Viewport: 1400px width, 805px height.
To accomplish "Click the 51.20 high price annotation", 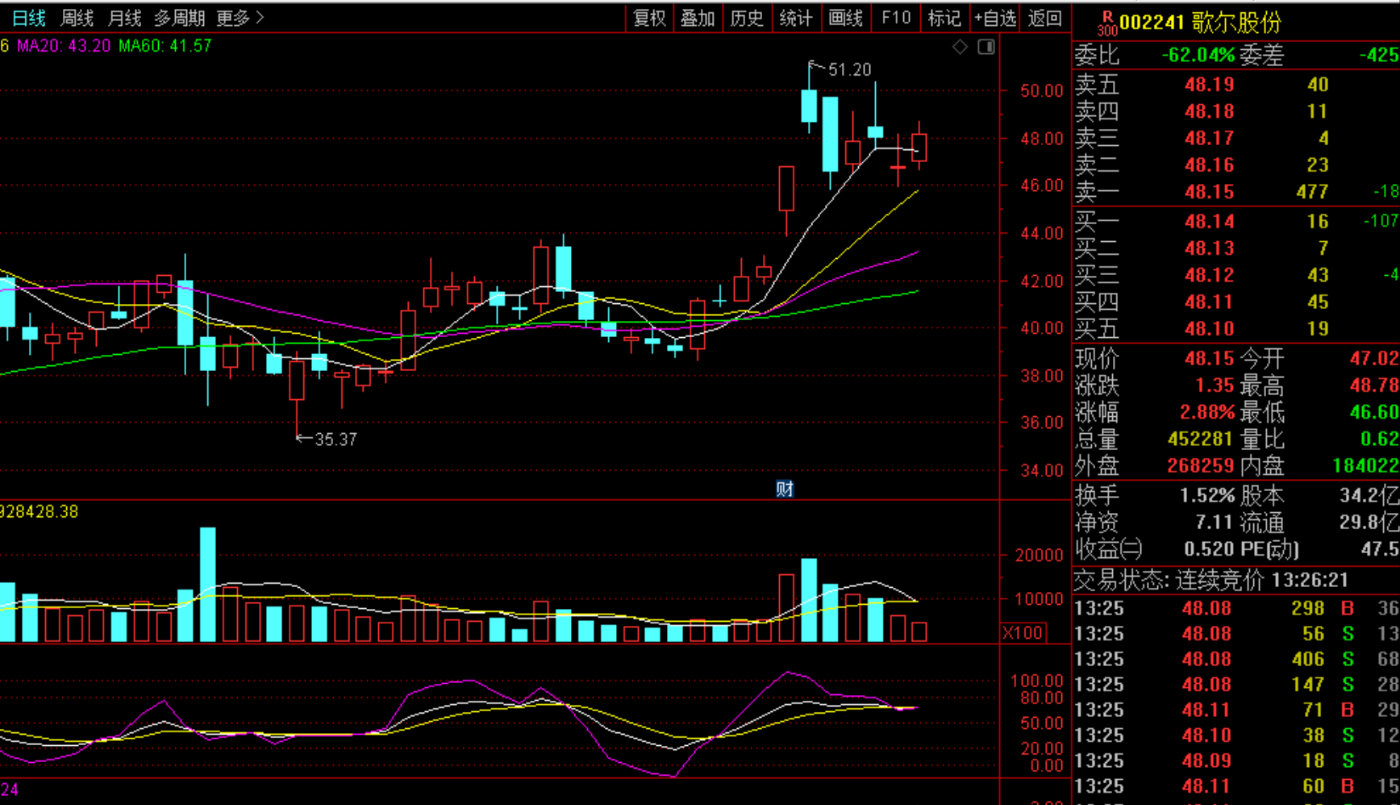I will [849, 70].
